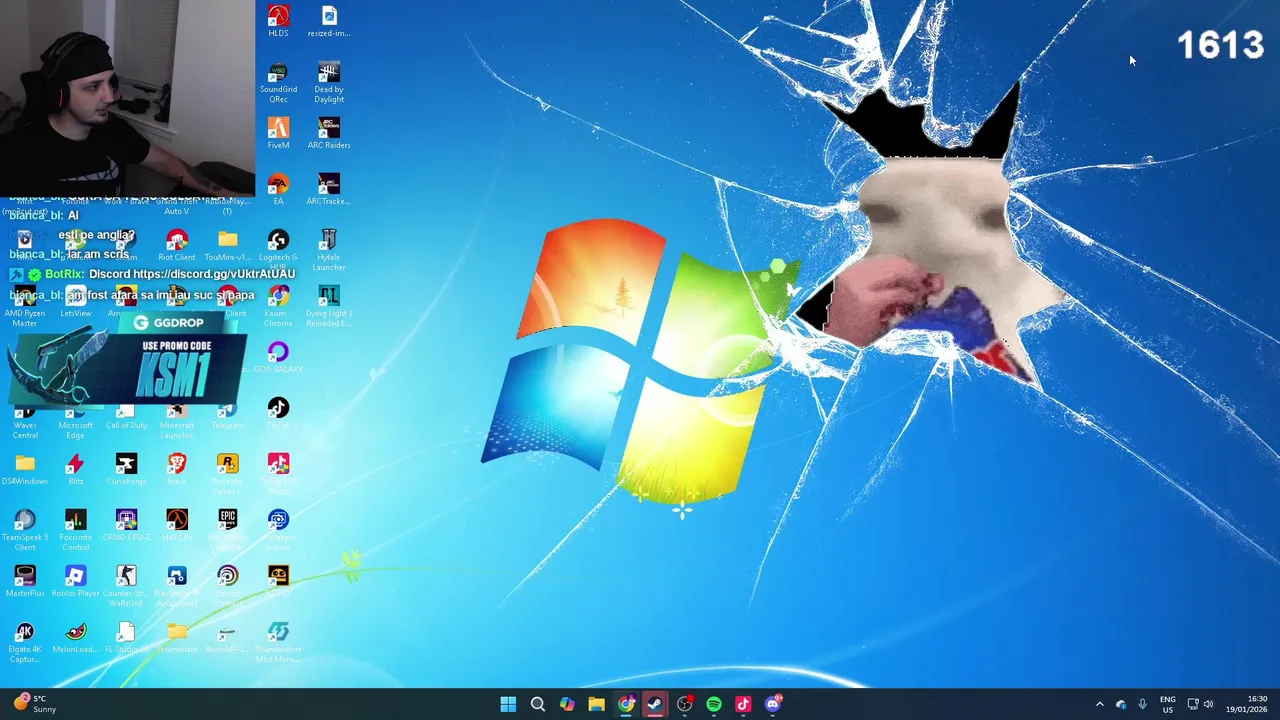Open Rockstar Games Launcher icon
Viewport: 1280px width, 720px height.
(x=227, y=474)
